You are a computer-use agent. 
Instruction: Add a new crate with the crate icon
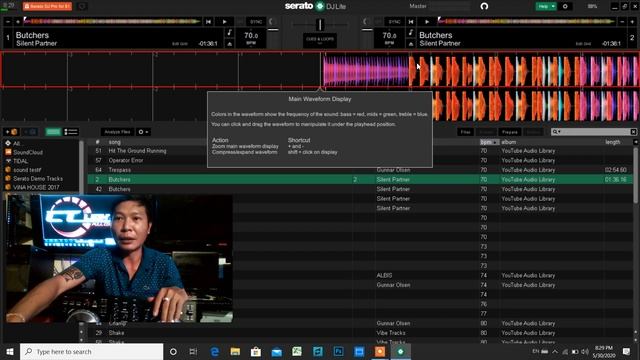point(11,132)
